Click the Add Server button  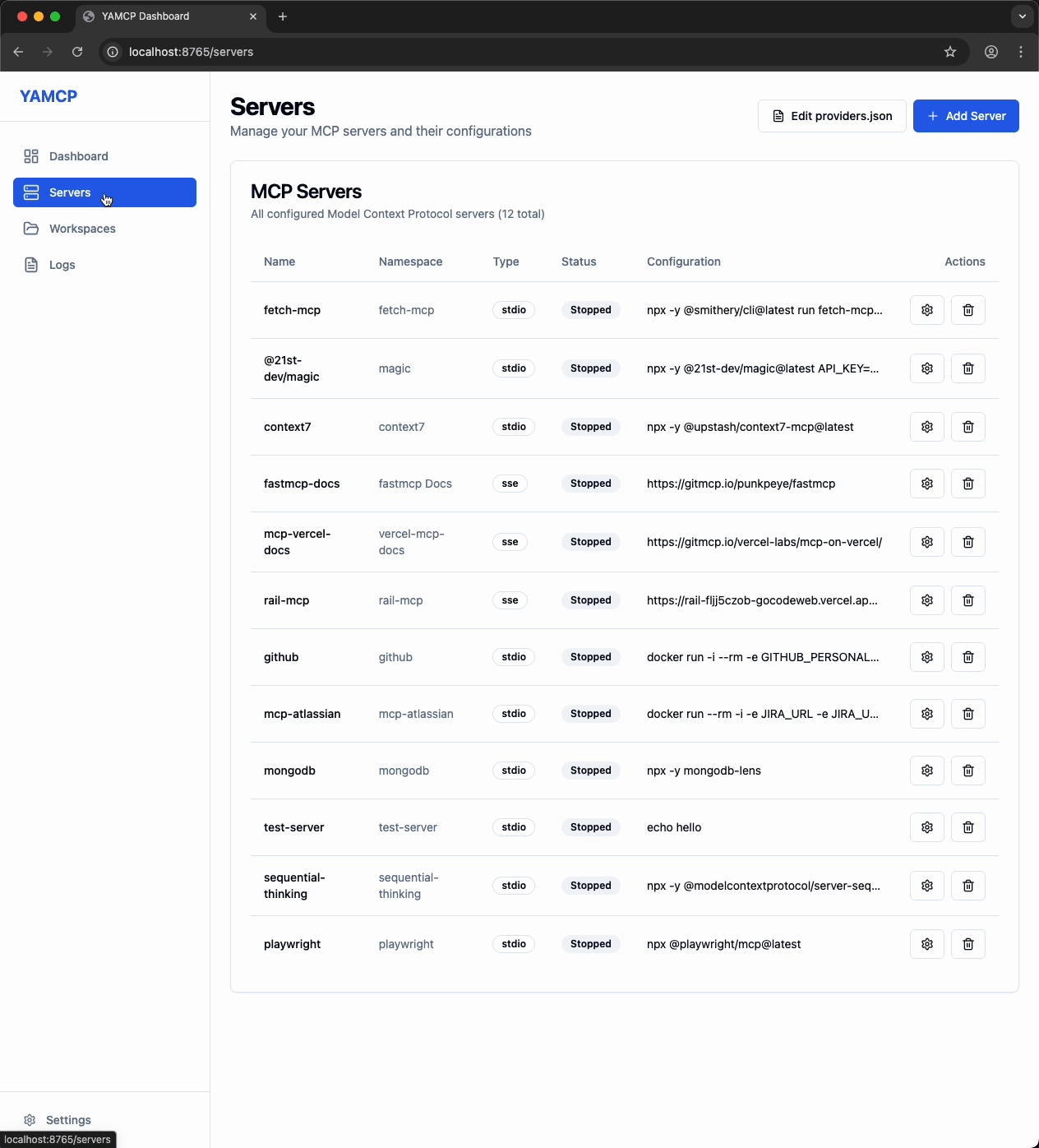[966, 116]
